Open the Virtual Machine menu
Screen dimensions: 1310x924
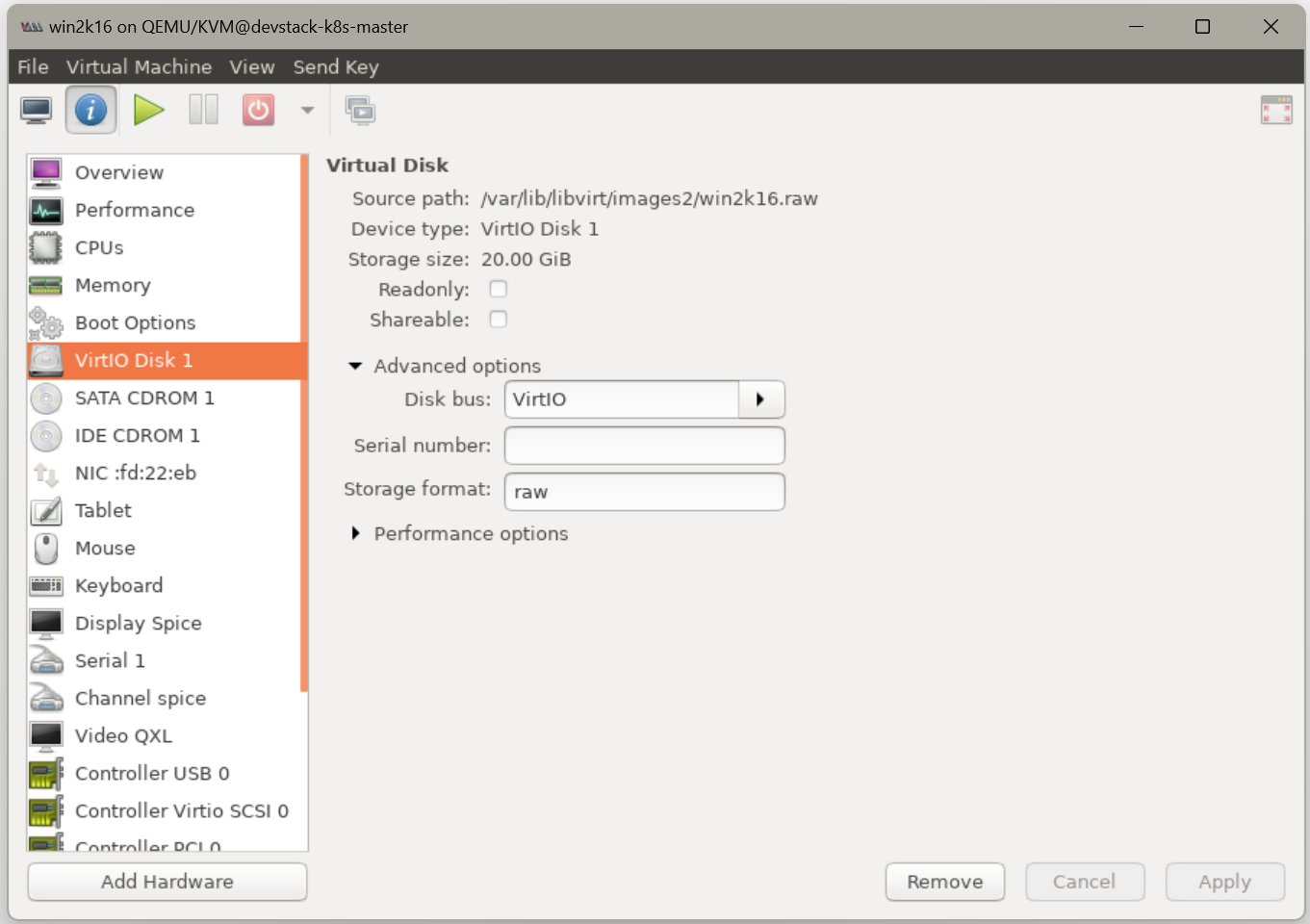[139, 66]
